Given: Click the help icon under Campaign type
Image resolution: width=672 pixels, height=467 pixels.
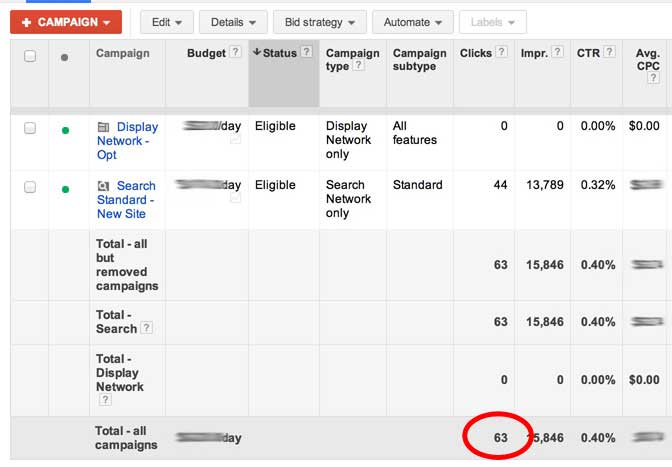Looking at the screenshot, I should (x=358, y=67).
